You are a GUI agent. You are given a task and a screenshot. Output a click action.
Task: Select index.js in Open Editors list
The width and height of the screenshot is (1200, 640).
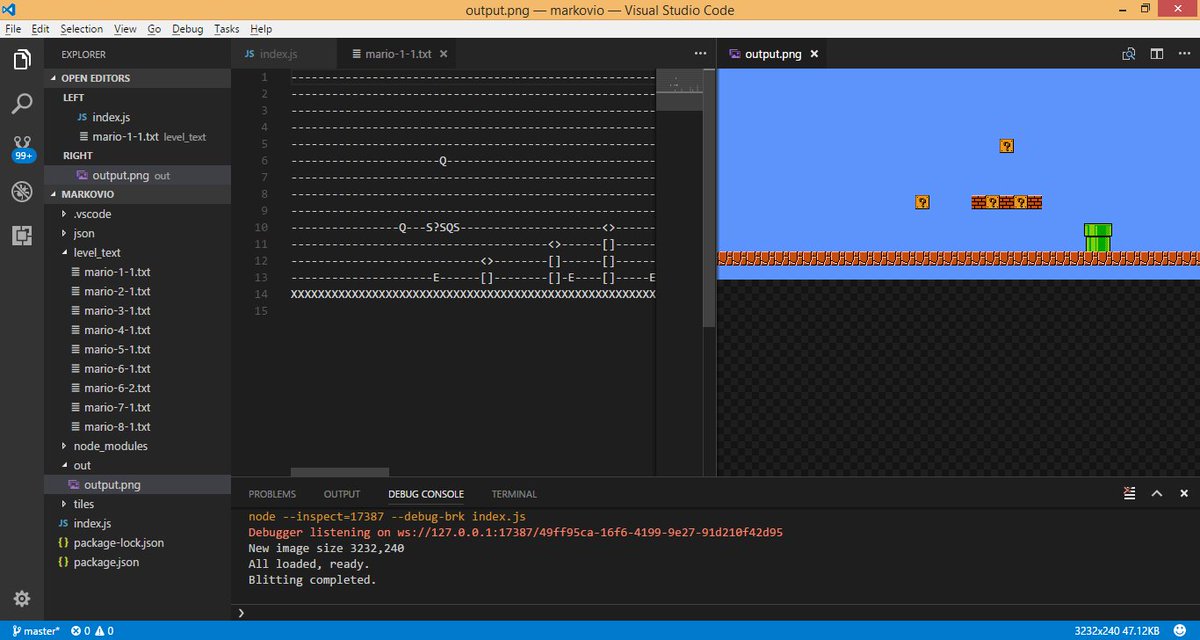click(x=138, y=117)
